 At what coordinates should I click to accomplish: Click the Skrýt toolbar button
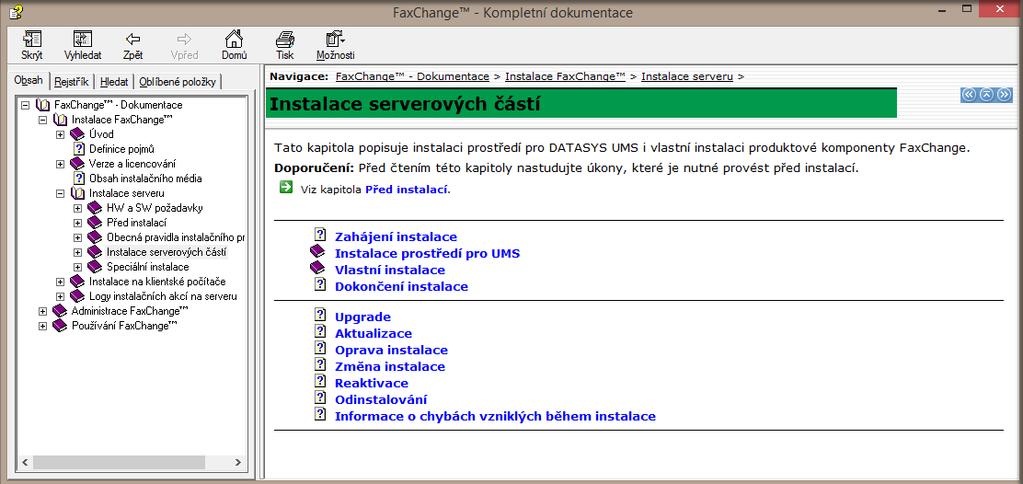coord(32,45)
